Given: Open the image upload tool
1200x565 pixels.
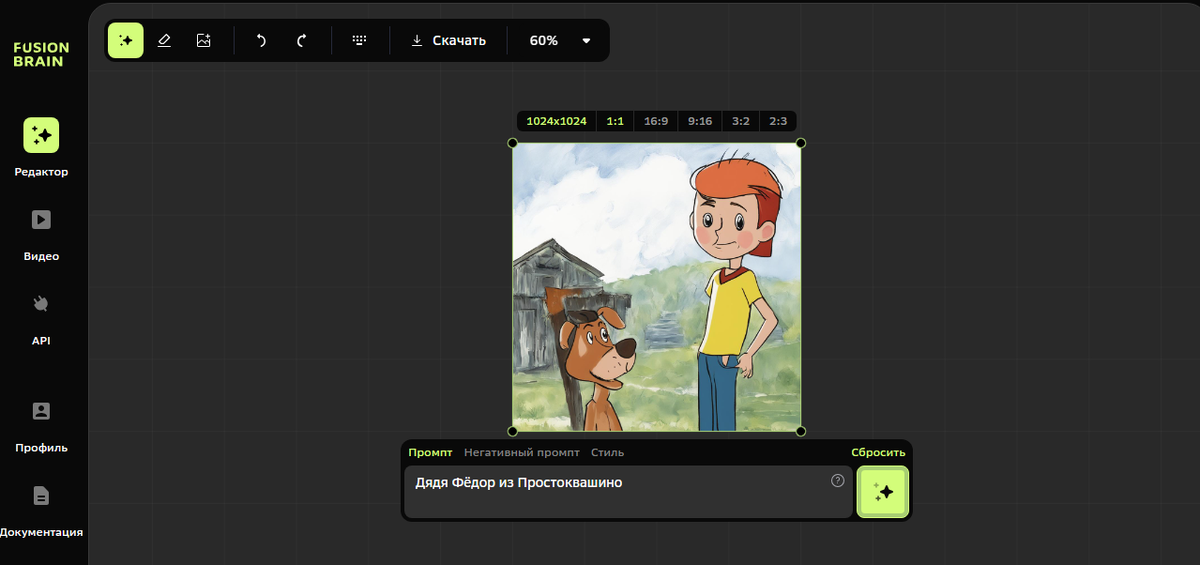Looking at the screenshot, I should [x=204, y=41].
